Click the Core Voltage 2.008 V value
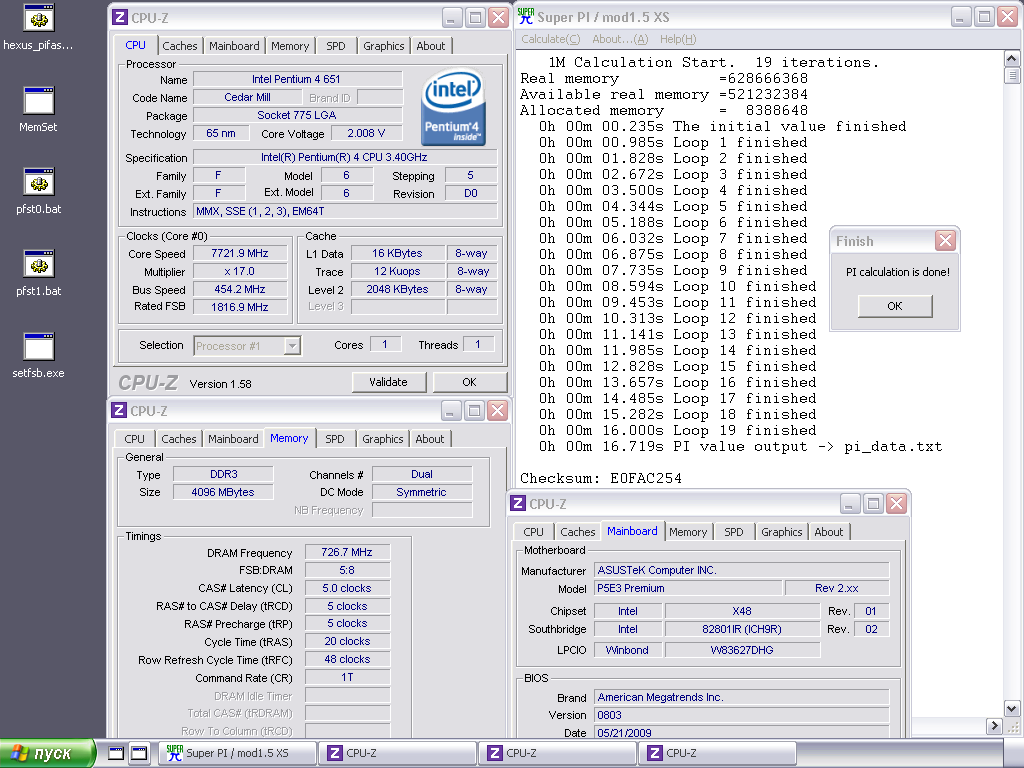 pos(366,133)
